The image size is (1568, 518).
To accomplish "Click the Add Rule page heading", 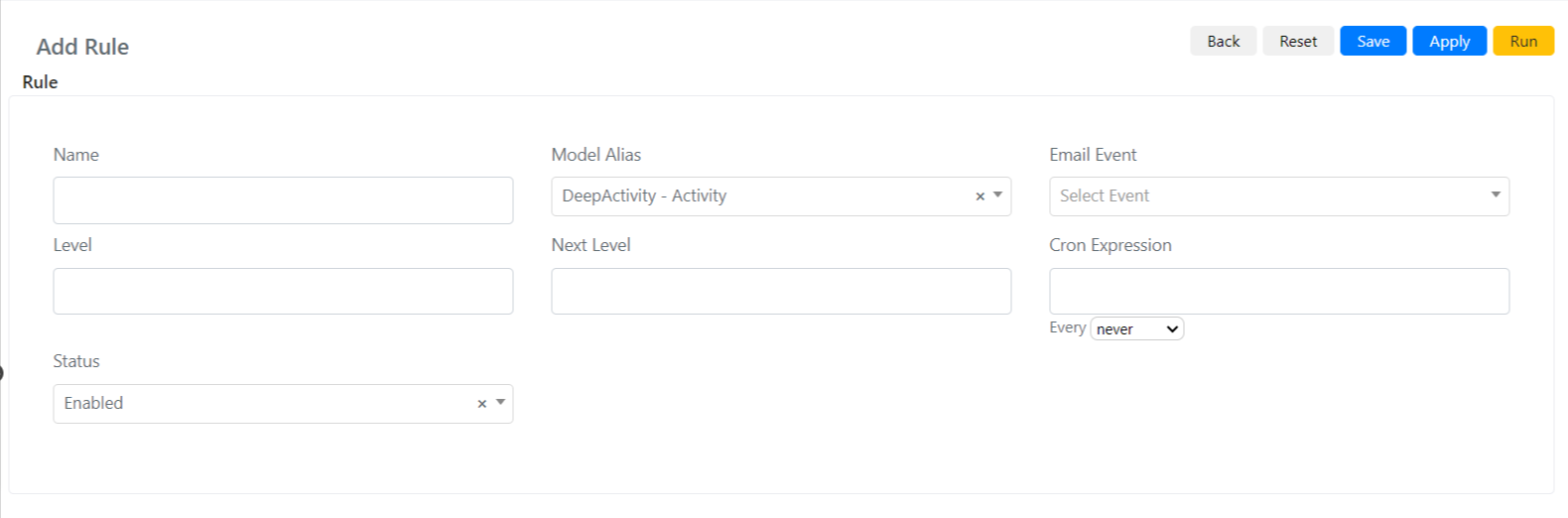I will point(82,47).
